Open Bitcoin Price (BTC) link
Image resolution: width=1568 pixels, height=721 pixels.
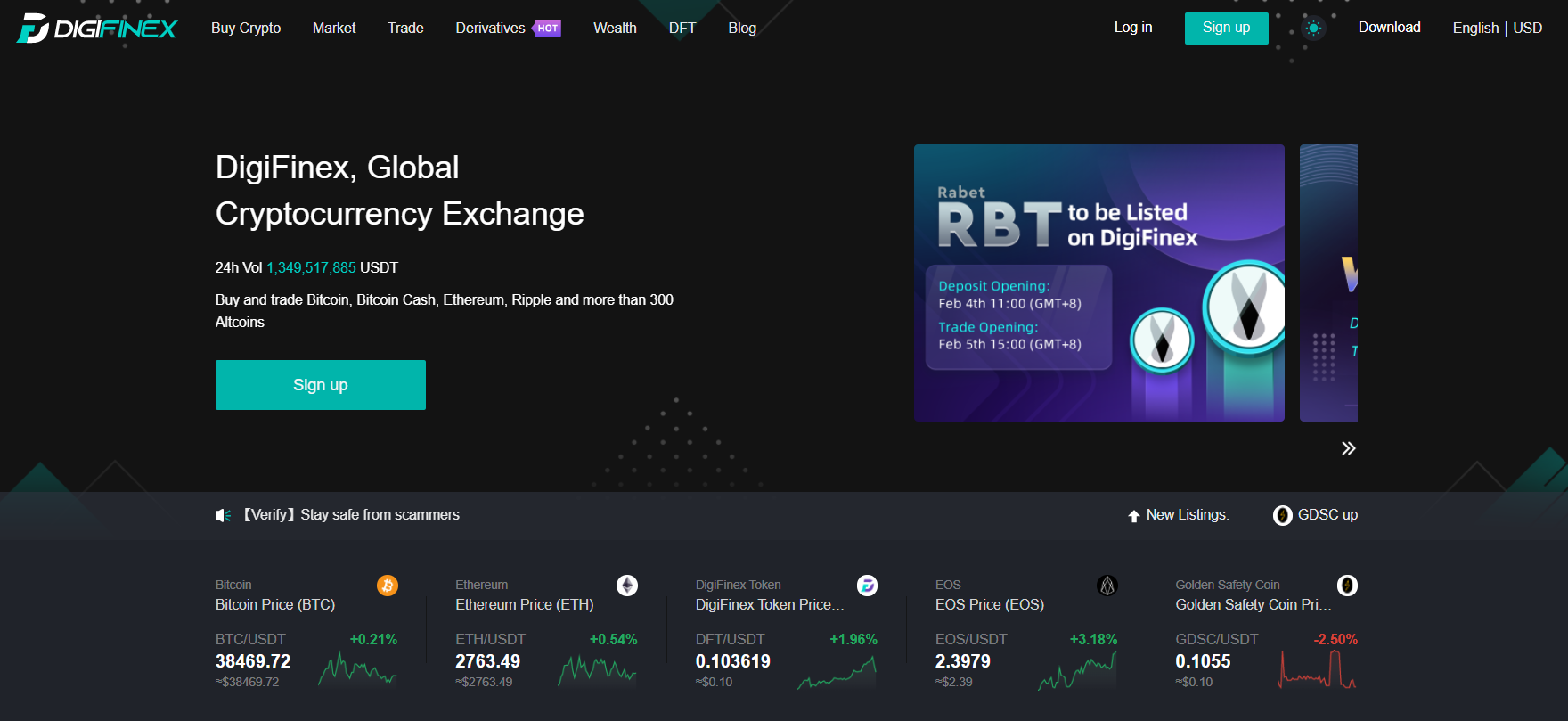(275, 604)
